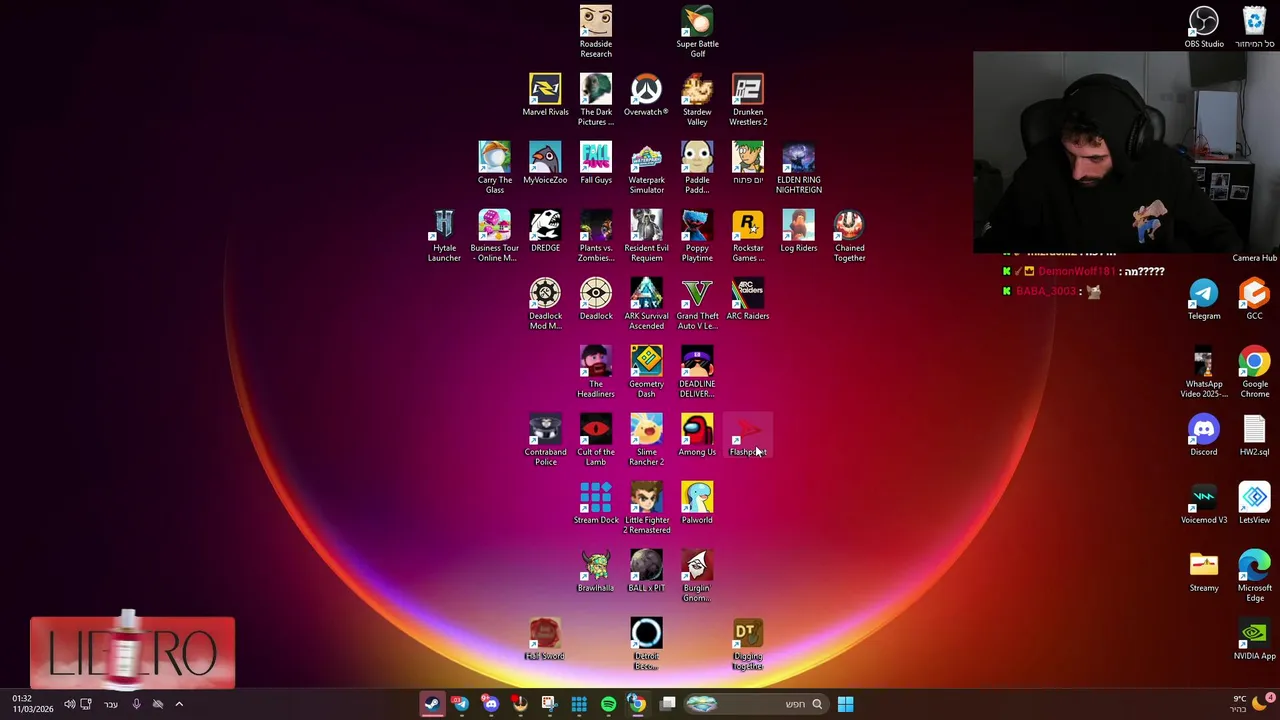Viewport: 1280px width, 720px height.
Task: Open the Resident Evil Requiem shortcut
Action: 646,235
